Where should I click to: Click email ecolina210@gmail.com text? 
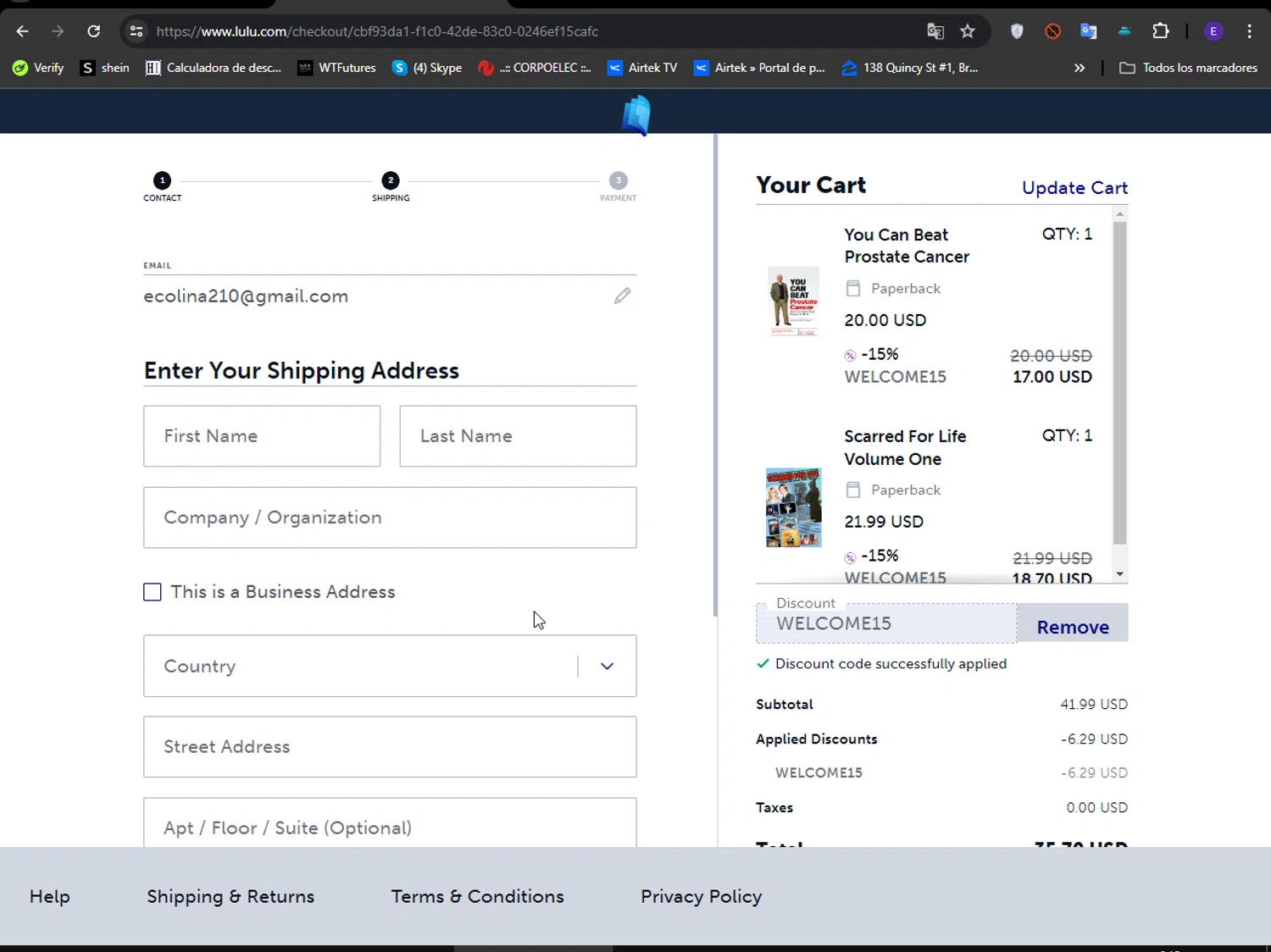tap(246, 296)
